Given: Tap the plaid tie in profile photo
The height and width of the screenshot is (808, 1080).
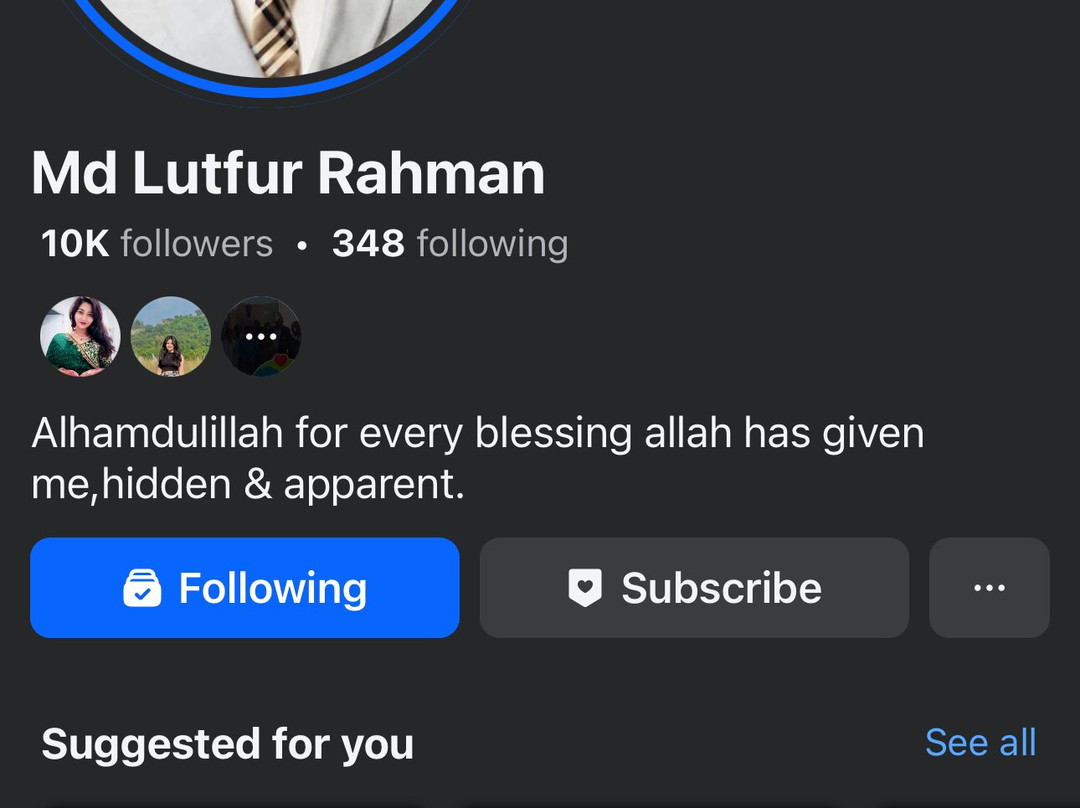Looking at the screenshot, I should (272, 36).
